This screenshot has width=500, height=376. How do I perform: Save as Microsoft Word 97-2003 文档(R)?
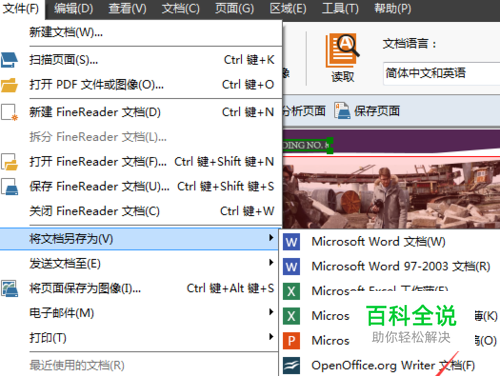(x=390, y=267)
